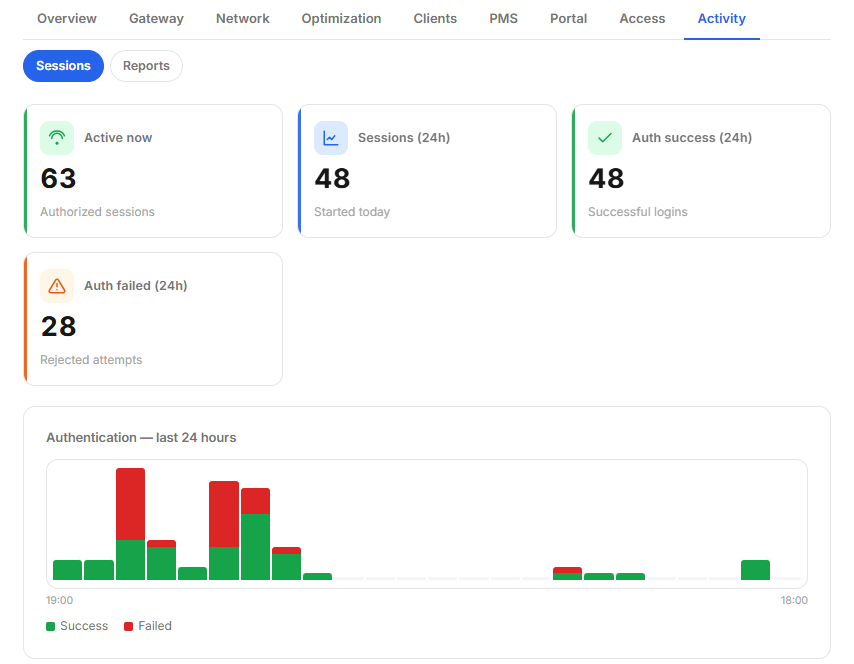Click the red Failed legend swatch
Screen dimensions: 854x664
coord(129,626)
